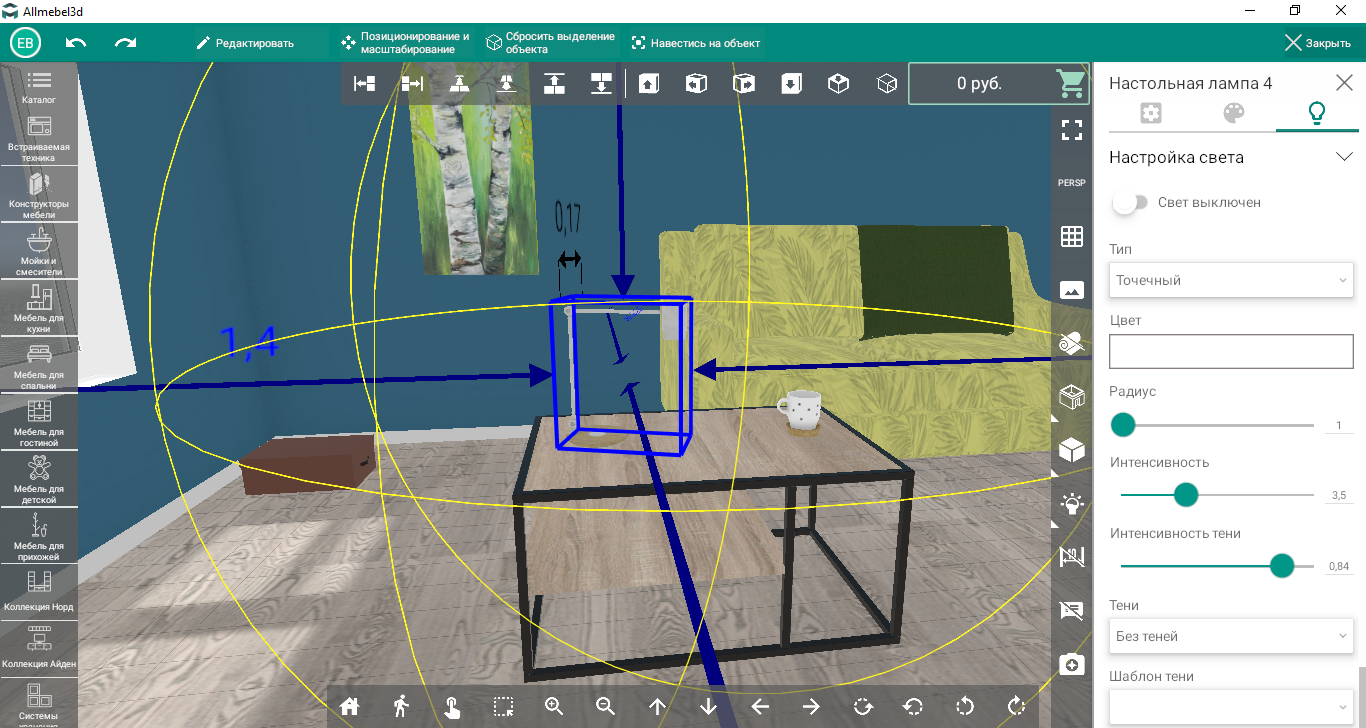Open the Тип dropdown showing Точечный
This screenshot has width=1366, height=728.
point(1232,280)
